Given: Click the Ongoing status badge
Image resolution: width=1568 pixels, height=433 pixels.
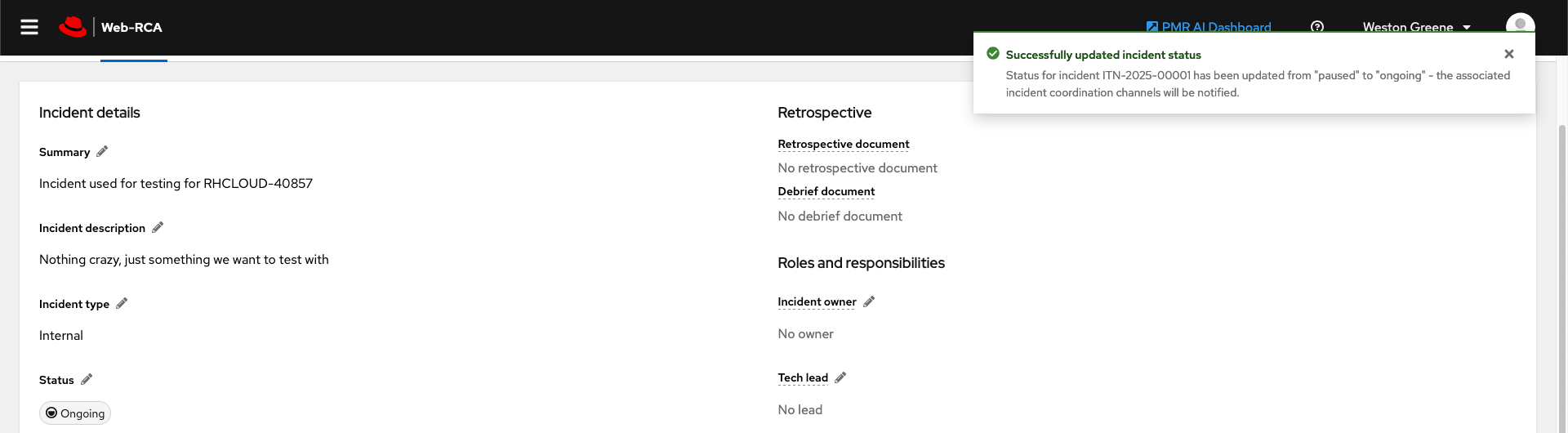Looking at the screenshot, I should pos(75,413).
